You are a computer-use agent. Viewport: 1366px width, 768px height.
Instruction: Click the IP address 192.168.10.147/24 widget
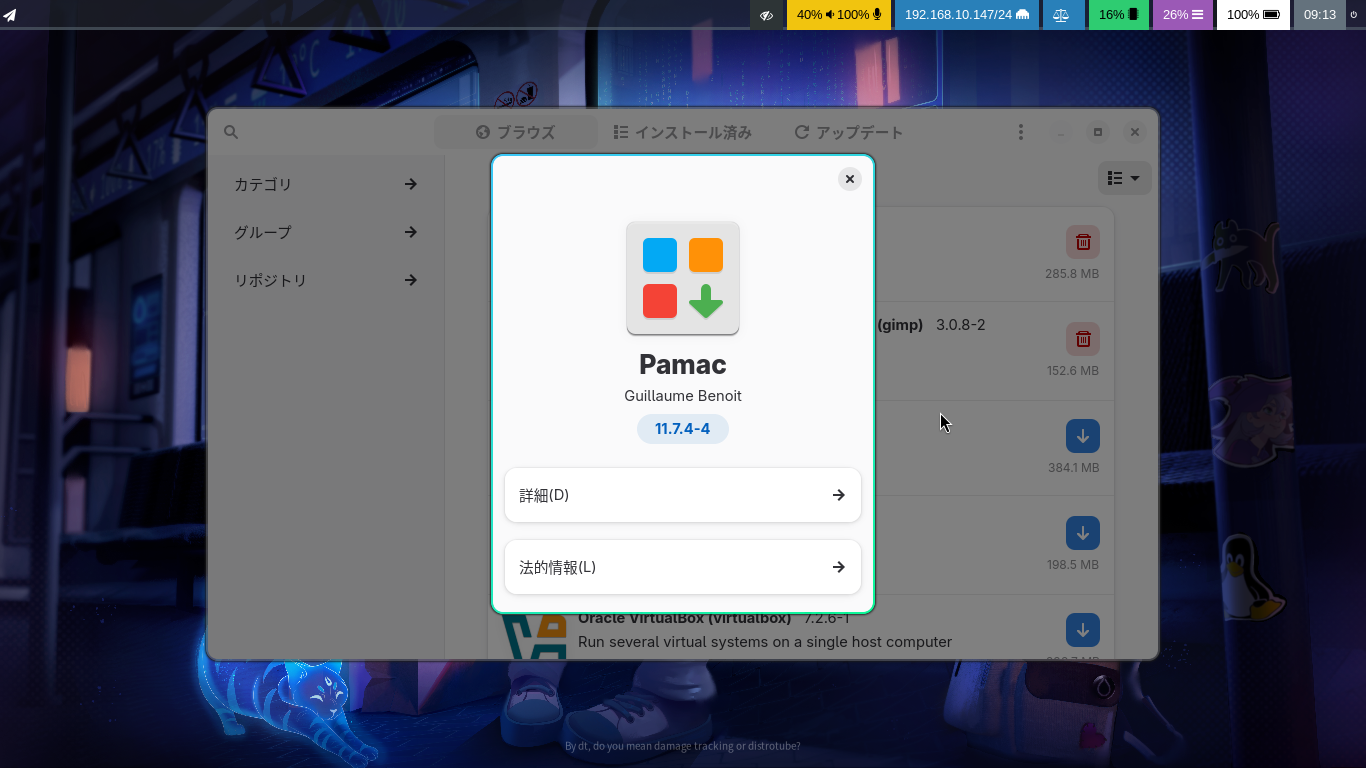(967, 15)
